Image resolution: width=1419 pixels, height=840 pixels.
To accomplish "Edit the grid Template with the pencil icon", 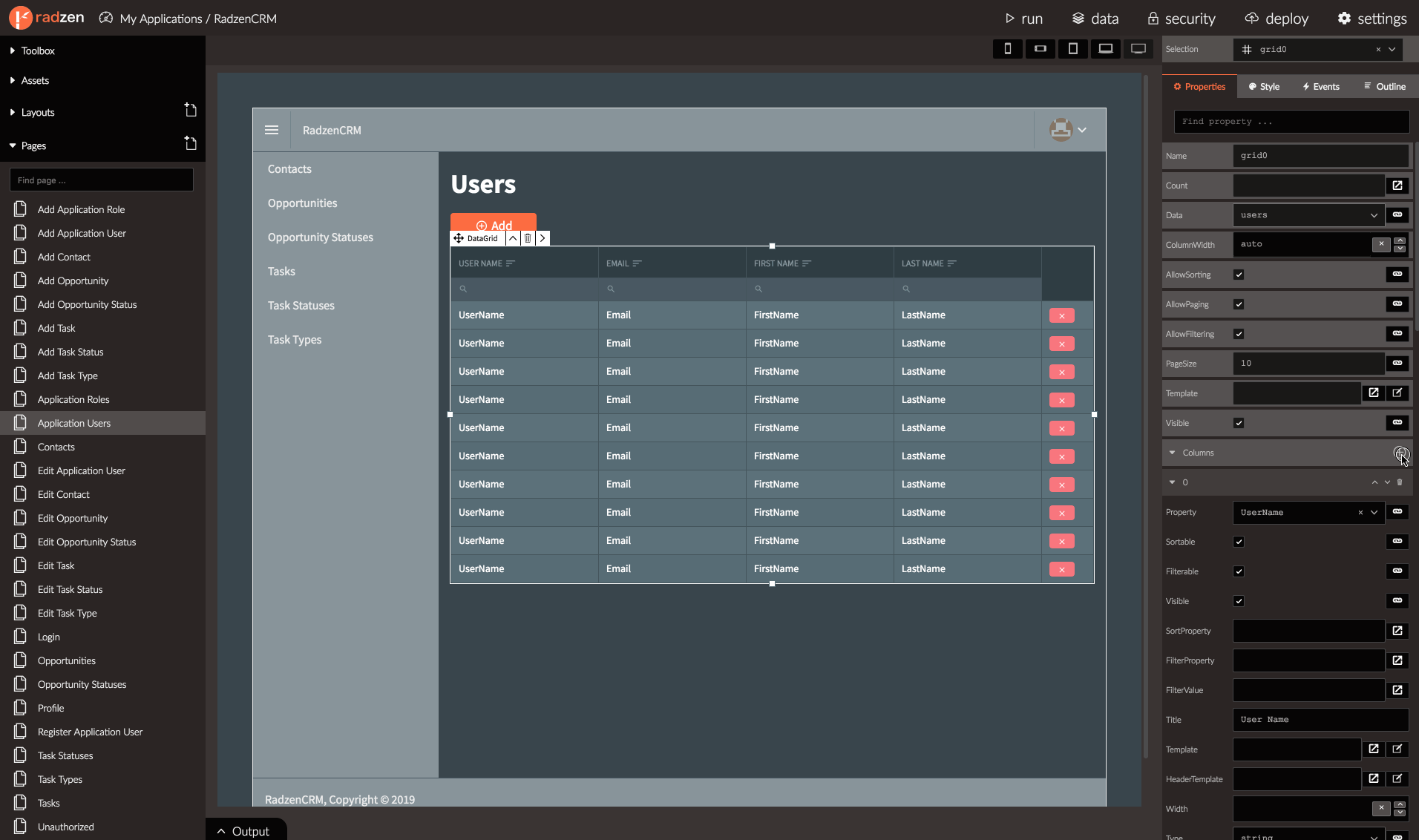I will (1397, 393).
